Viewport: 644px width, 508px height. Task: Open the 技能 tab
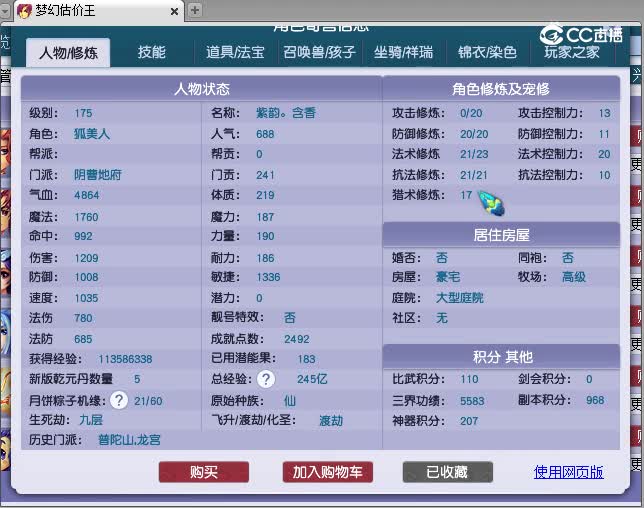152,52
